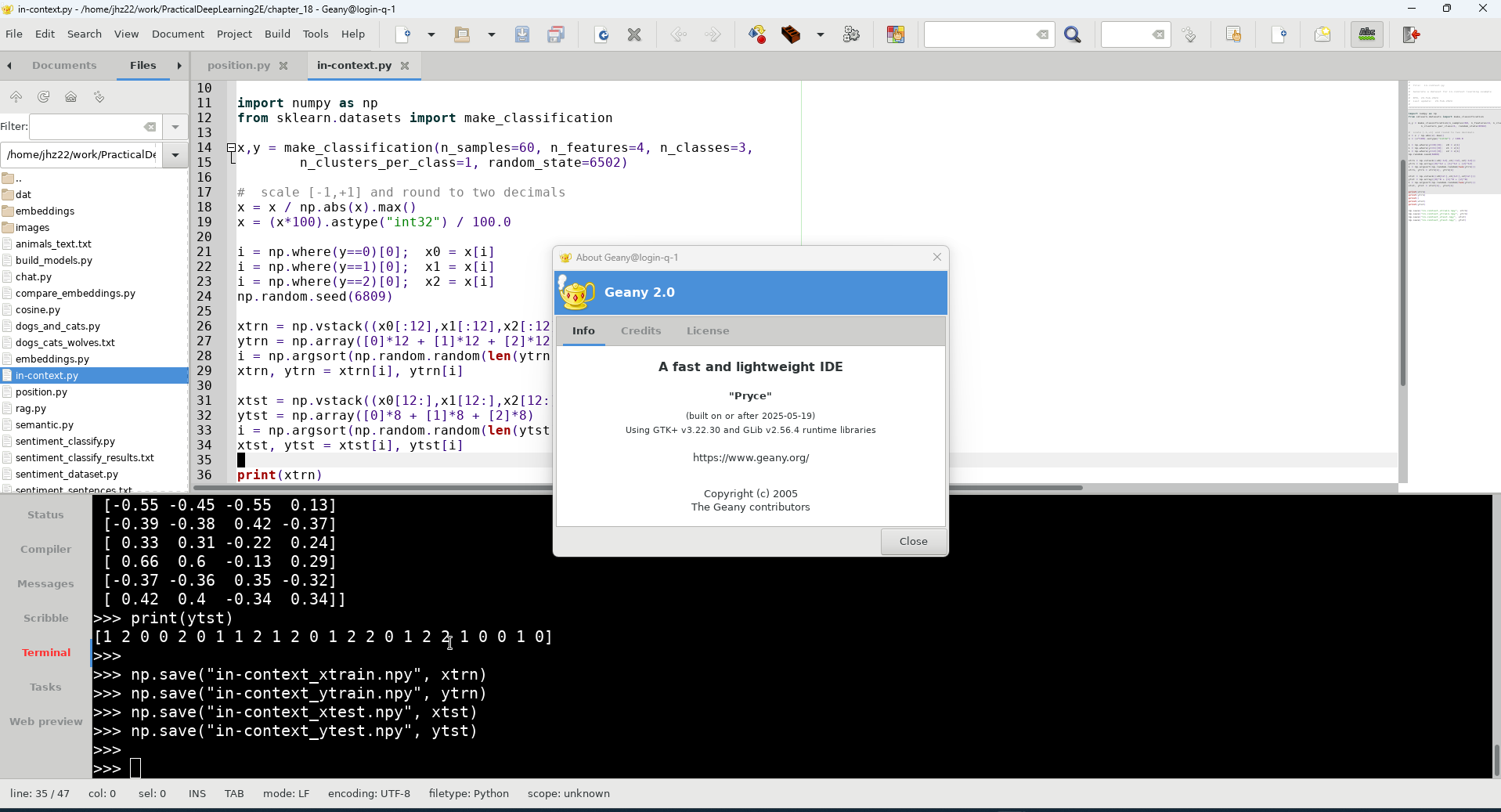Switch to the Compiler bottom panel tab
Image resolution: width=1501 pixels, height=812 pixels.
[x=45, y=550]
